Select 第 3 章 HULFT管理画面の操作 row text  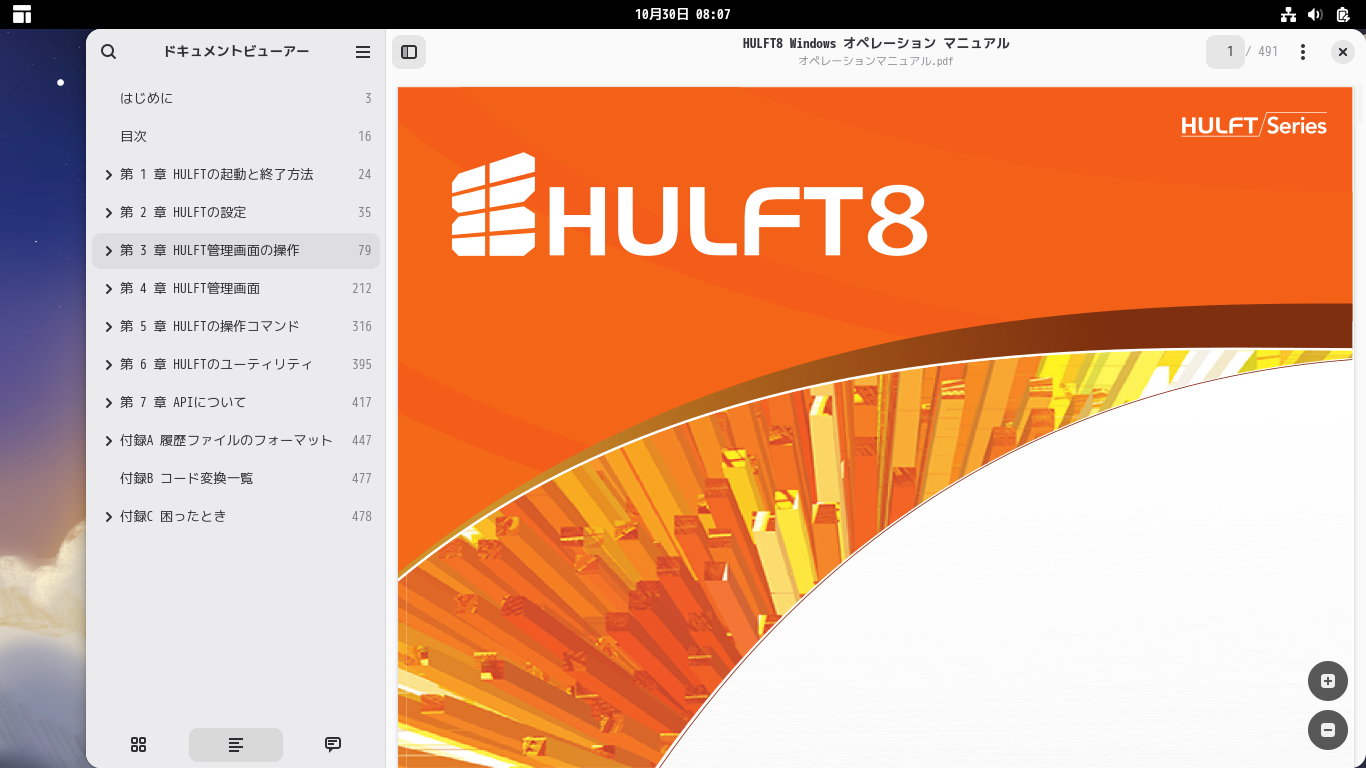pos(210,250)
